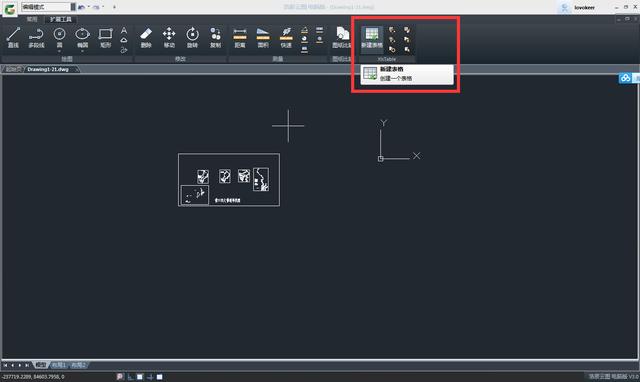Expand the Circle (圆) tool dropdown arrow

coord(60,51)
